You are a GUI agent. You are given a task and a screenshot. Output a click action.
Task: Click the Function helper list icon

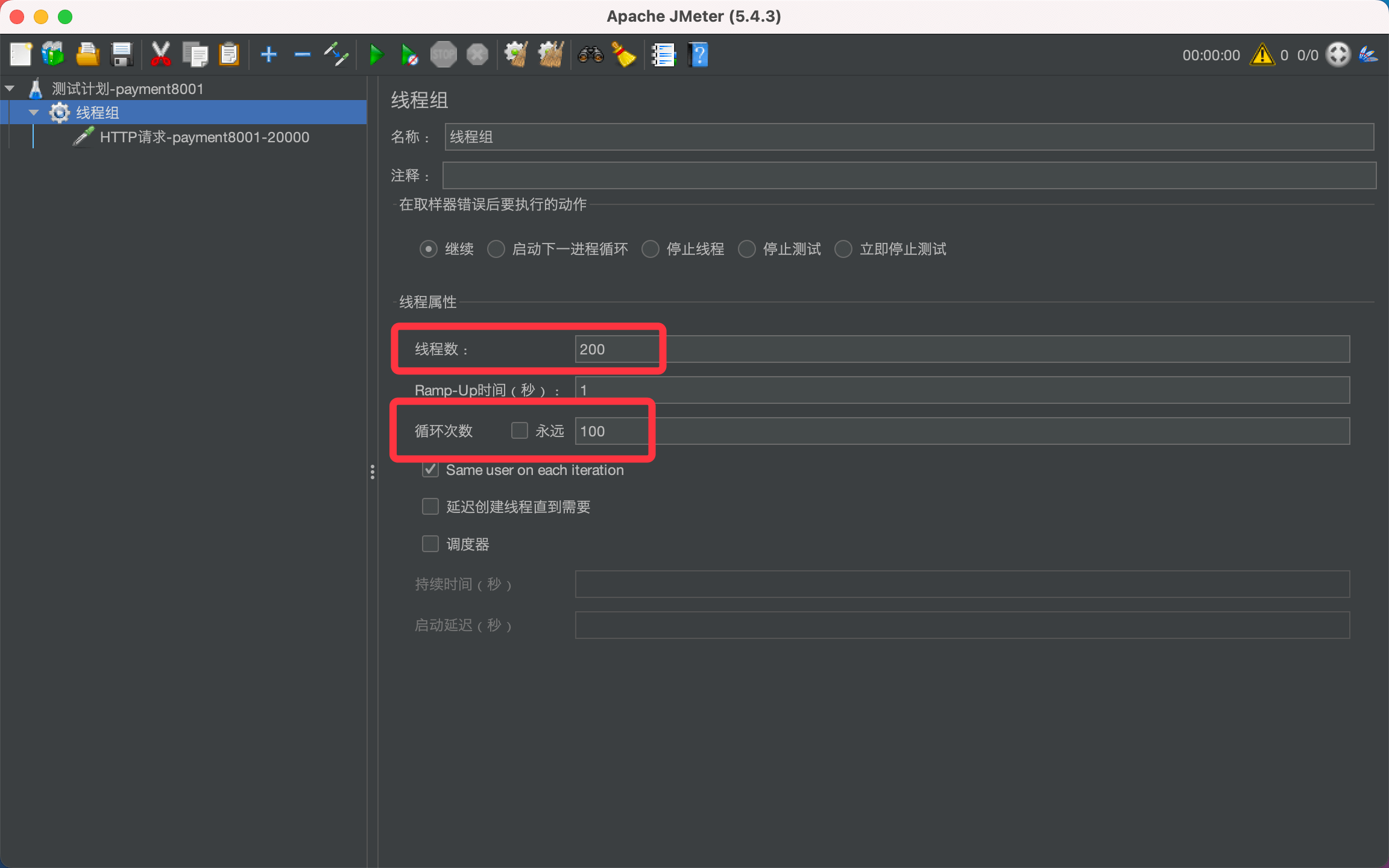click(663, 55)
